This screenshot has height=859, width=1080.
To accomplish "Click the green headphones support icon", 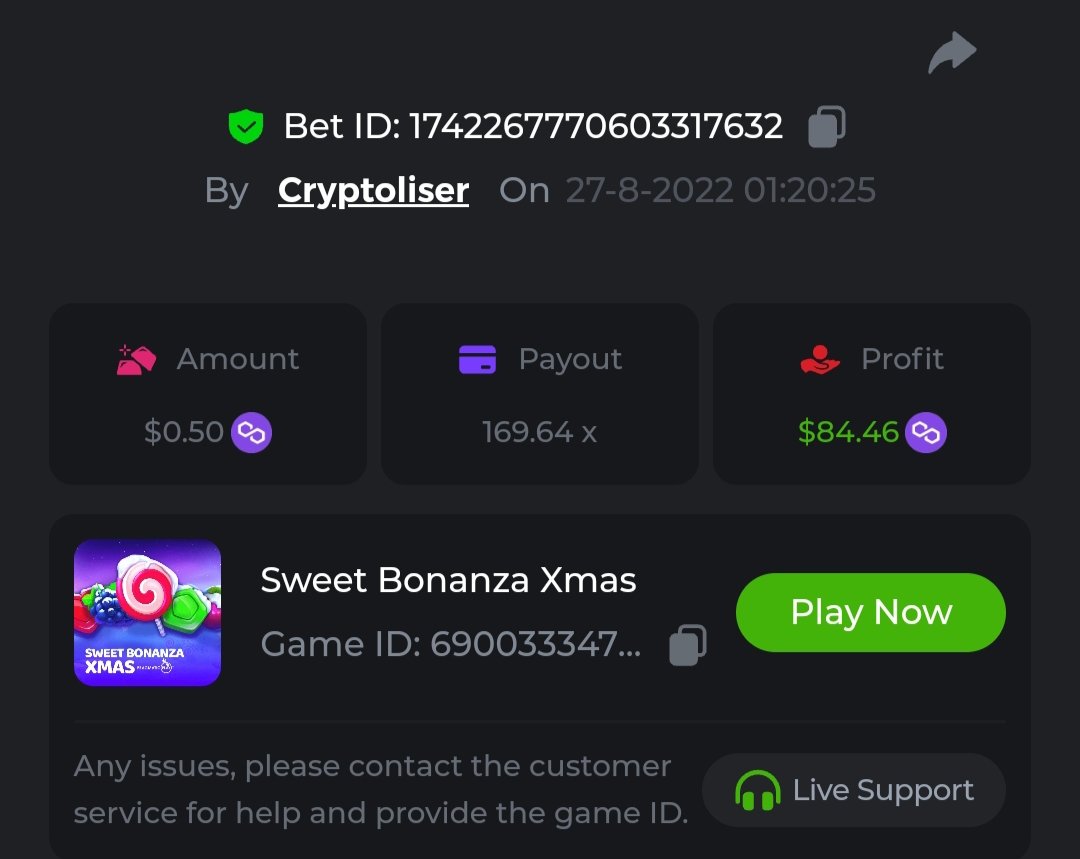I will coord(757,791).
